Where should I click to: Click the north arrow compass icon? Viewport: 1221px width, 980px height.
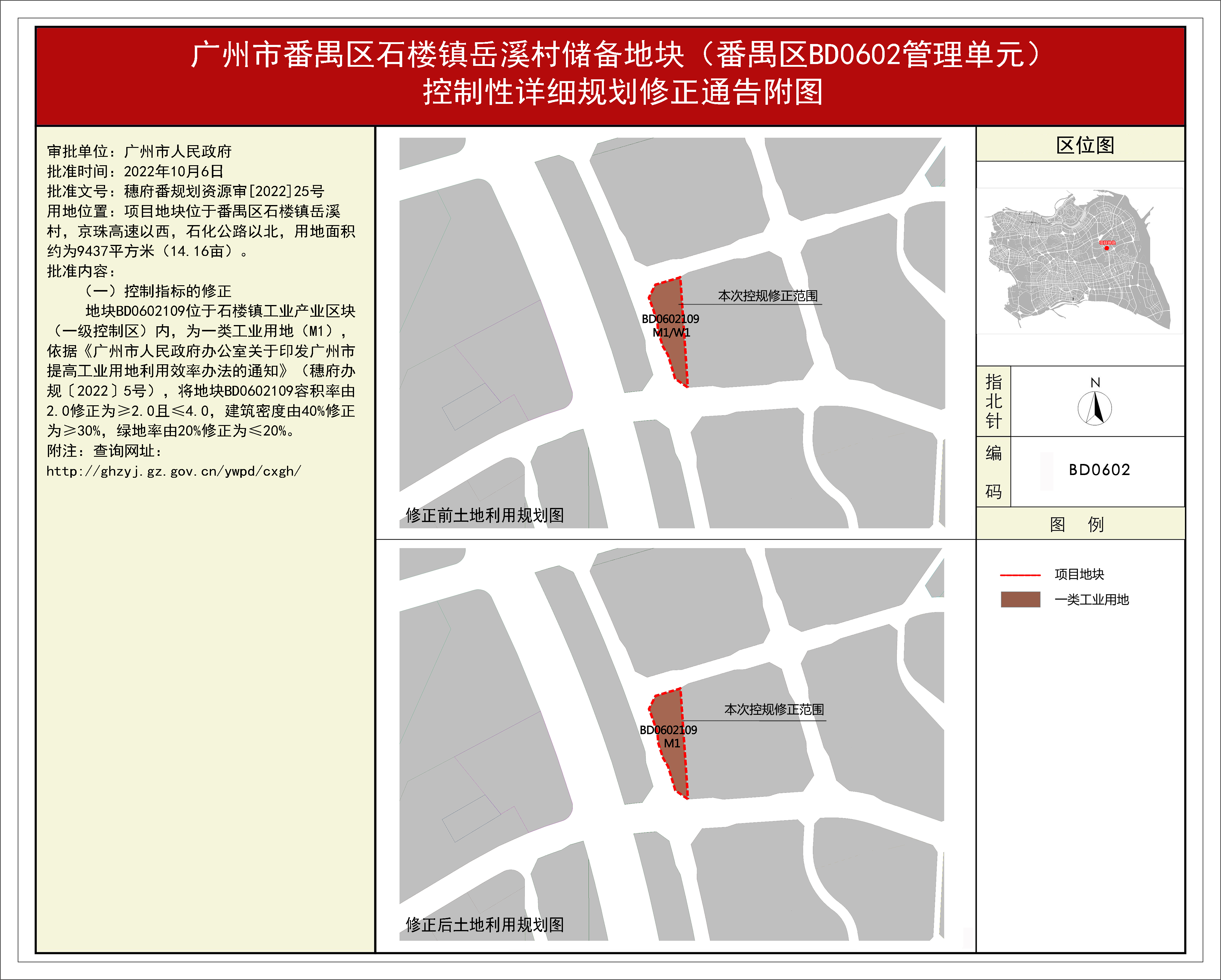pos(1094,408)
